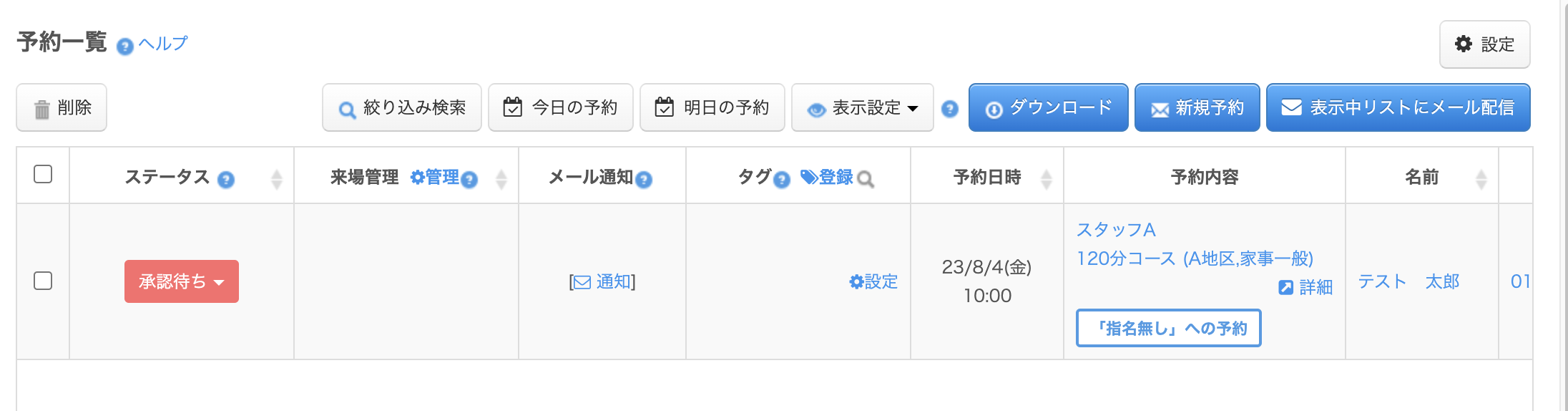The width and height of the screenshot is (1568, 411).
Task: Click the ダウンロード button
Action: (1049, 108)
